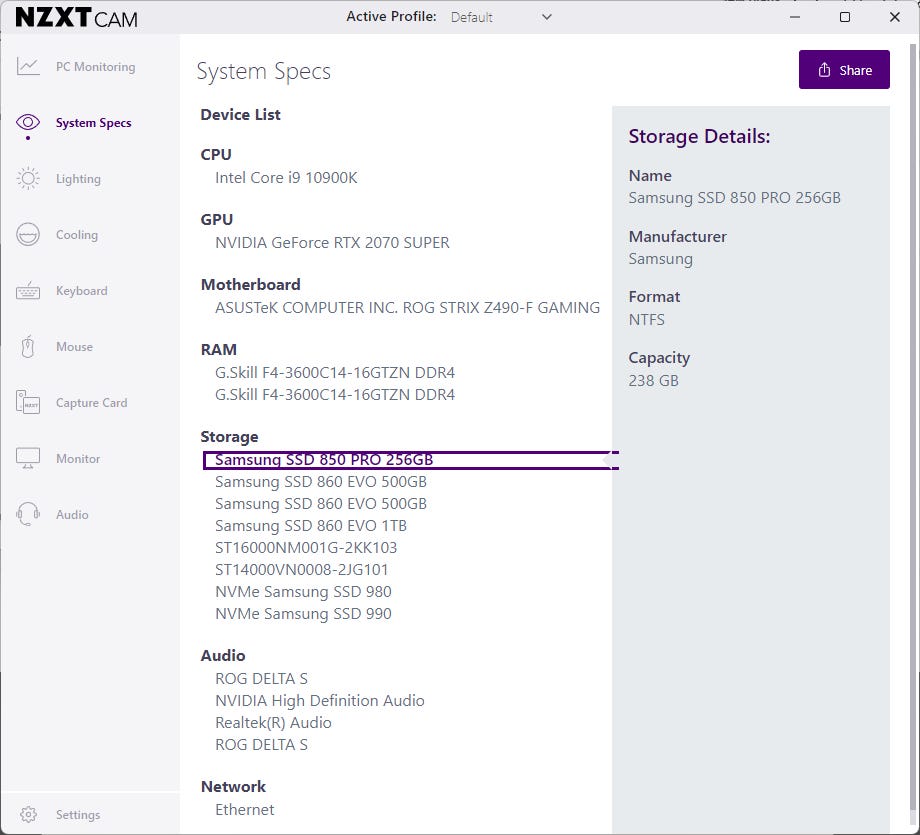The width and height of the screenshot is (920, 835).
Task: Select the last ROG DELTA S entry
Action: point(262,745)
